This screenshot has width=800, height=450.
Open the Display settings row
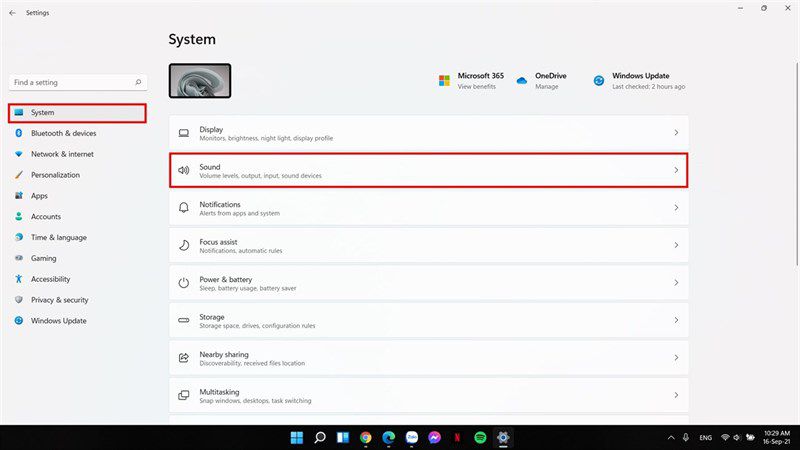click(429, 133)
